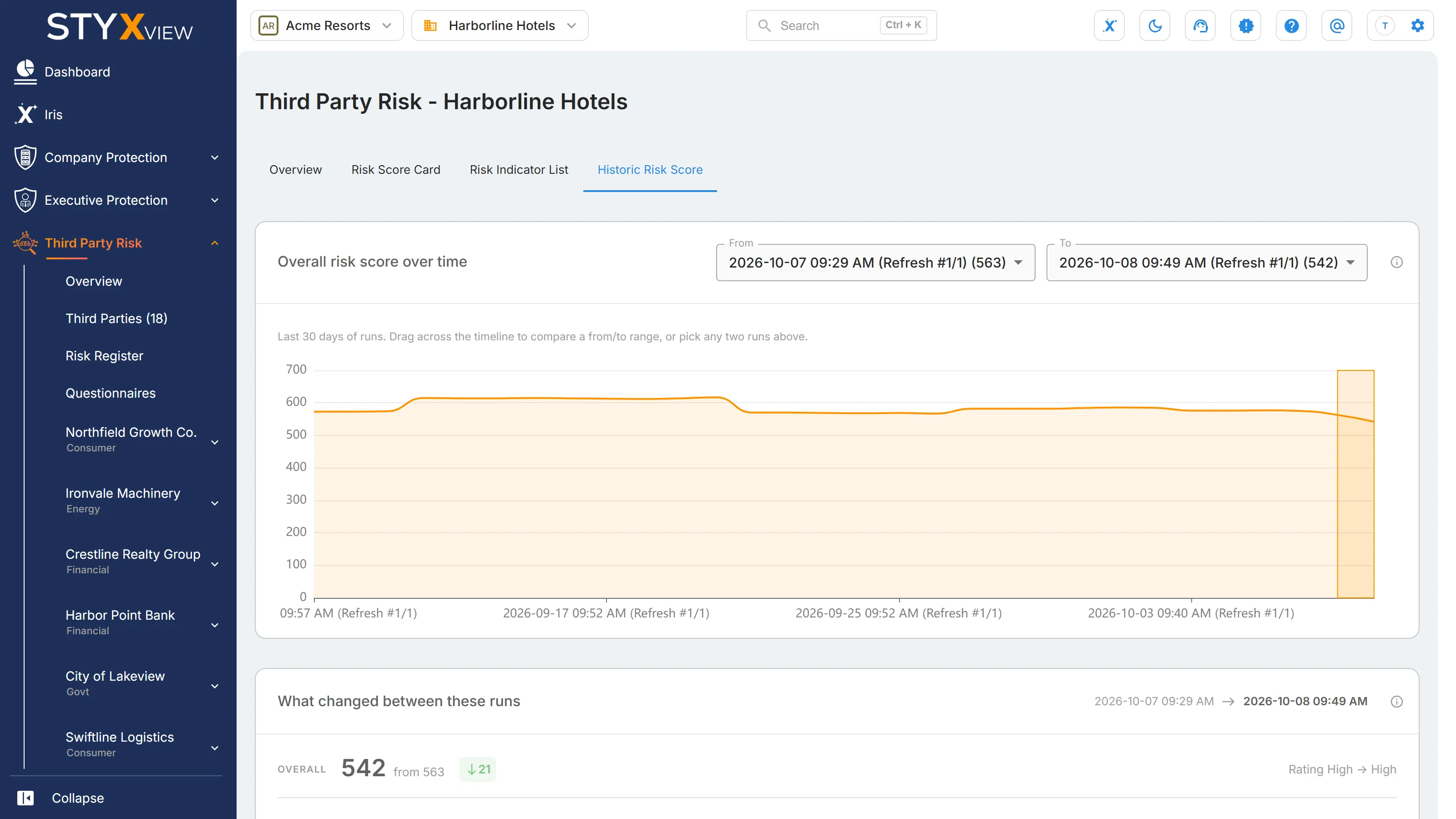Click info icon beside the To dropdown
This screenshot has width=1456, height=819.
1396,262
